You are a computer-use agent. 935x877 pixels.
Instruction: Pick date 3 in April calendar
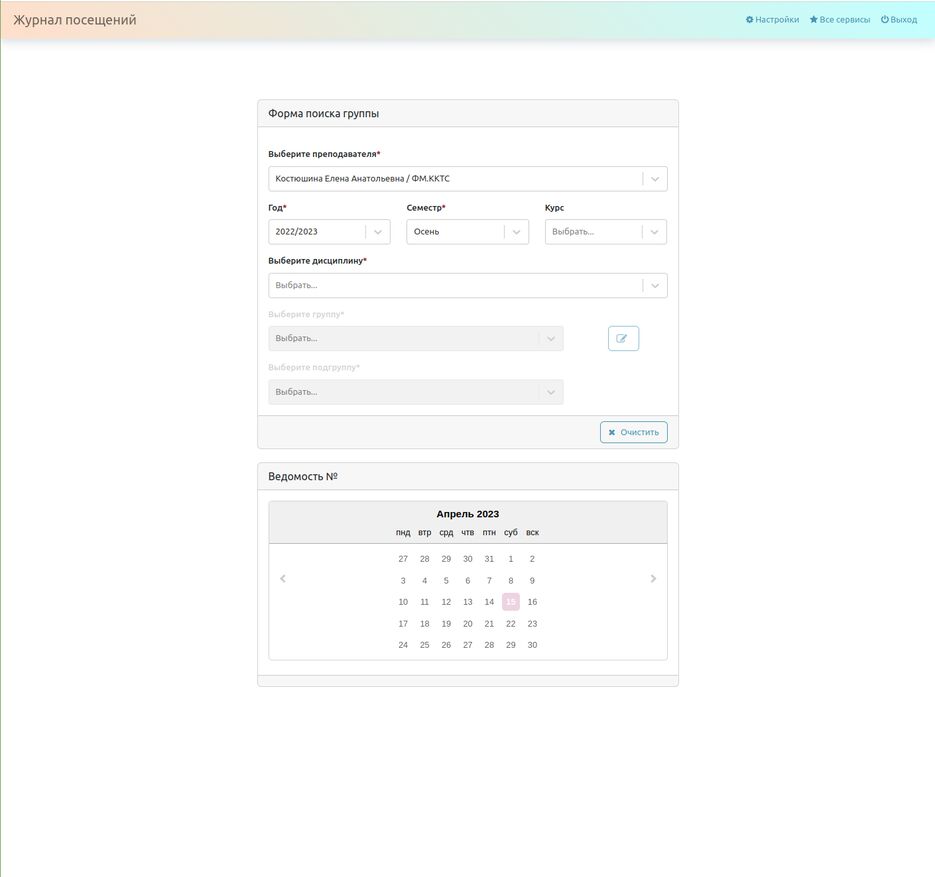(403, 581)
